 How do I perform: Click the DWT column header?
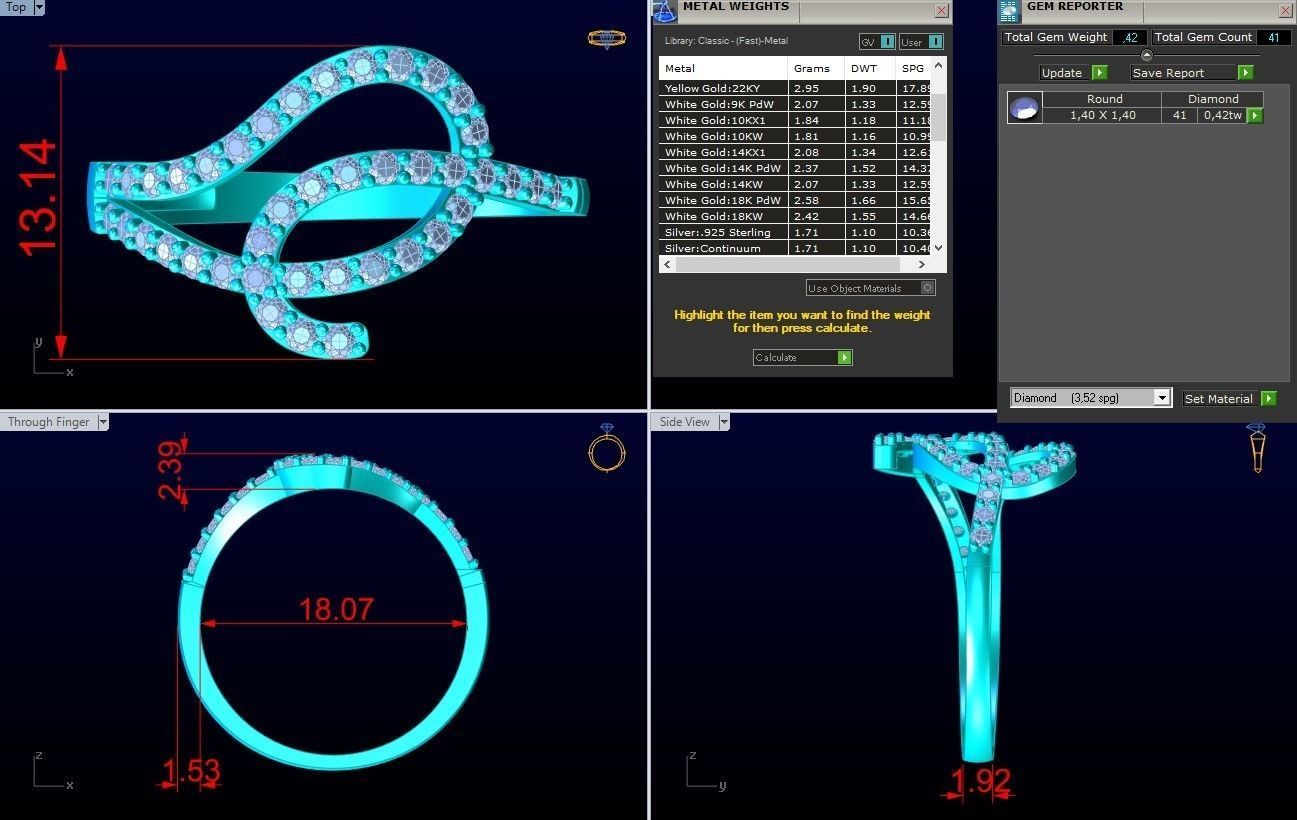click(x=870, y=68)
